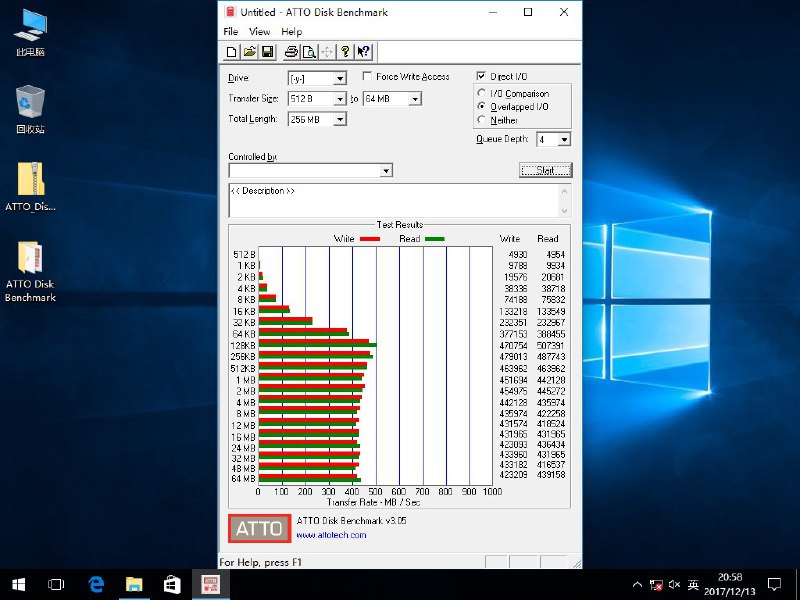Click the Print toolbar icon
The height and width of the screenshot is (600, 800).
pos(291,52)
